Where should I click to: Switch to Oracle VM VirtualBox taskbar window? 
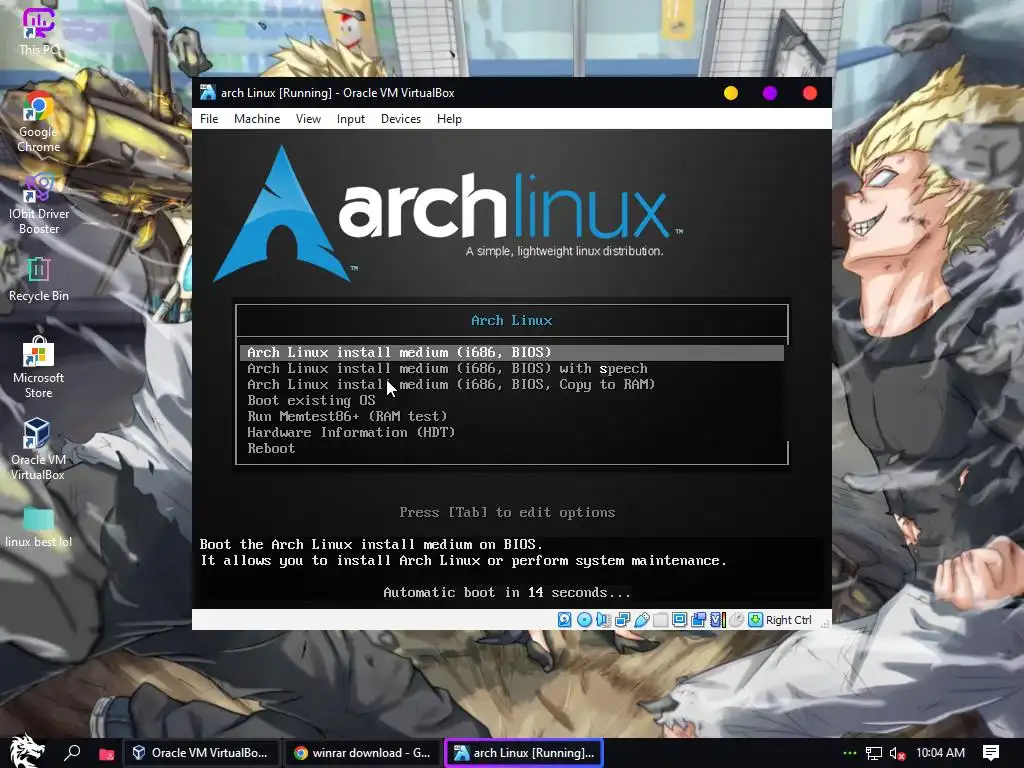point(201,753)
